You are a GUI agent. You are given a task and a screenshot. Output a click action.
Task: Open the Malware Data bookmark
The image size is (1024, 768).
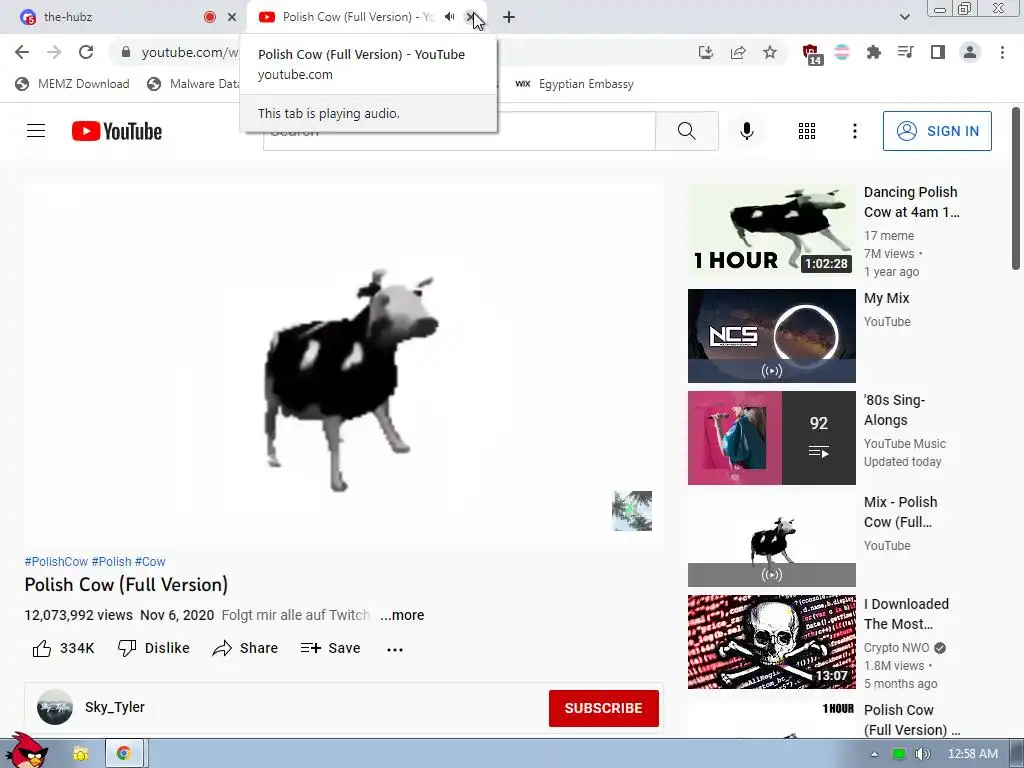click(x=193, y=84)
